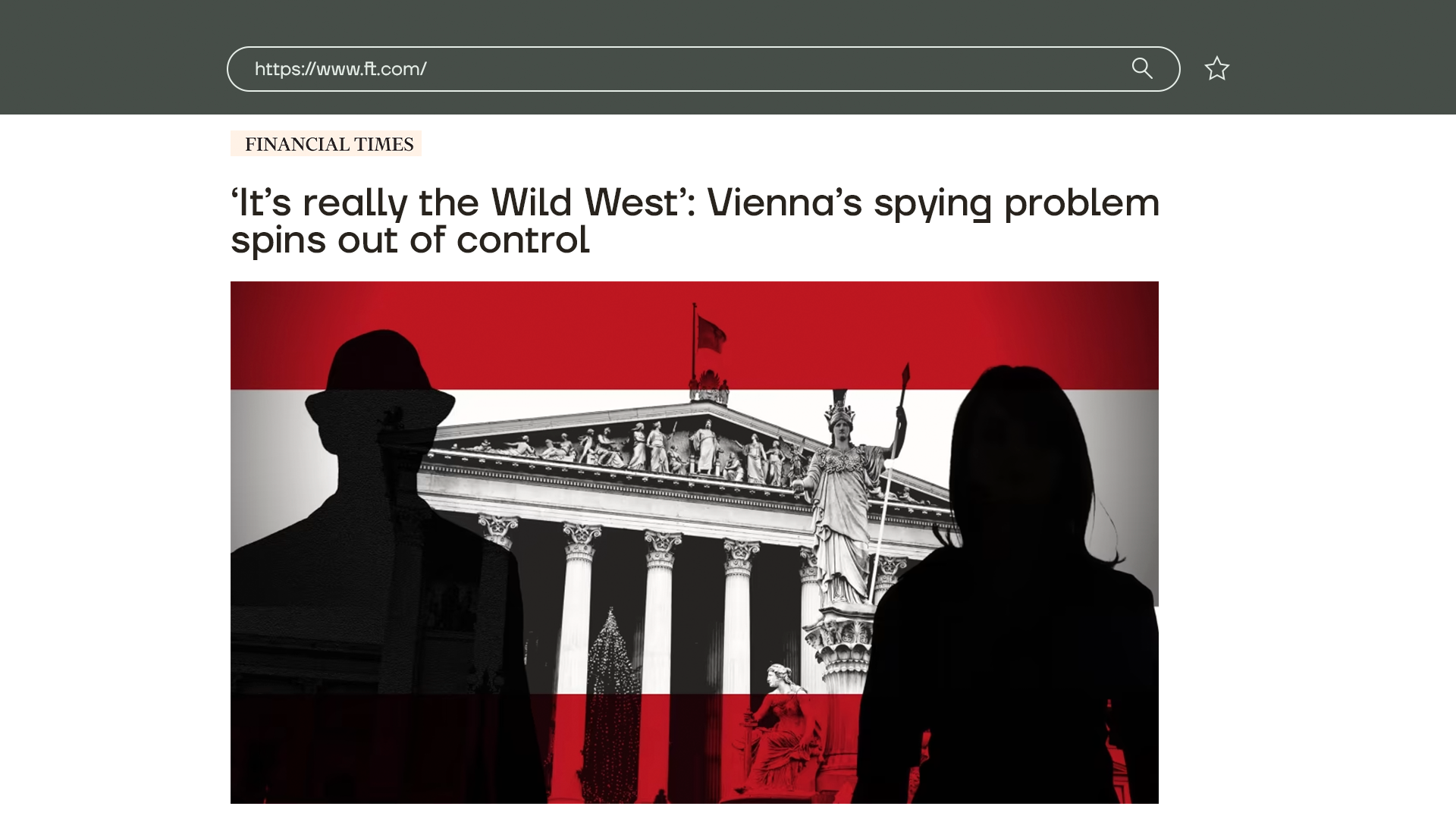The image size is (1456, 819).
Task: Click 'spins out of control' headline line
Action: pos(409,240)
